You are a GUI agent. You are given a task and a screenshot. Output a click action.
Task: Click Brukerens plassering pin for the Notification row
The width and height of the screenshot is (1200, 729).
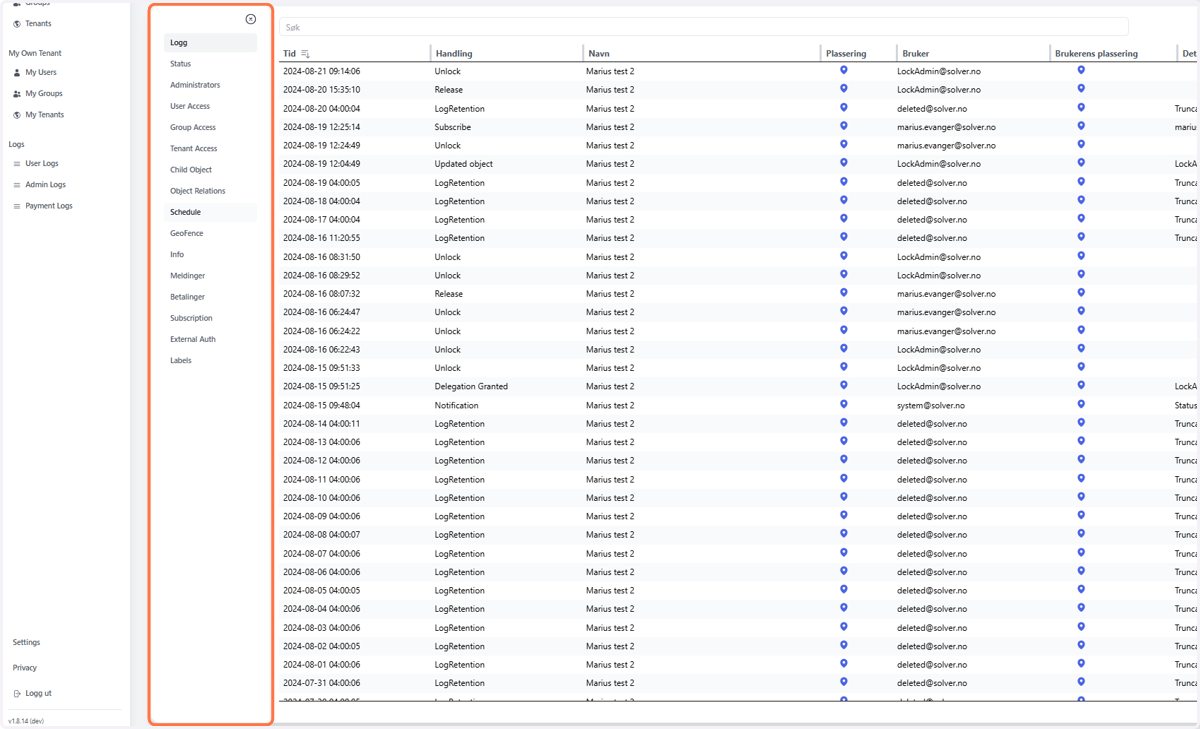[x=1081, y=405]
